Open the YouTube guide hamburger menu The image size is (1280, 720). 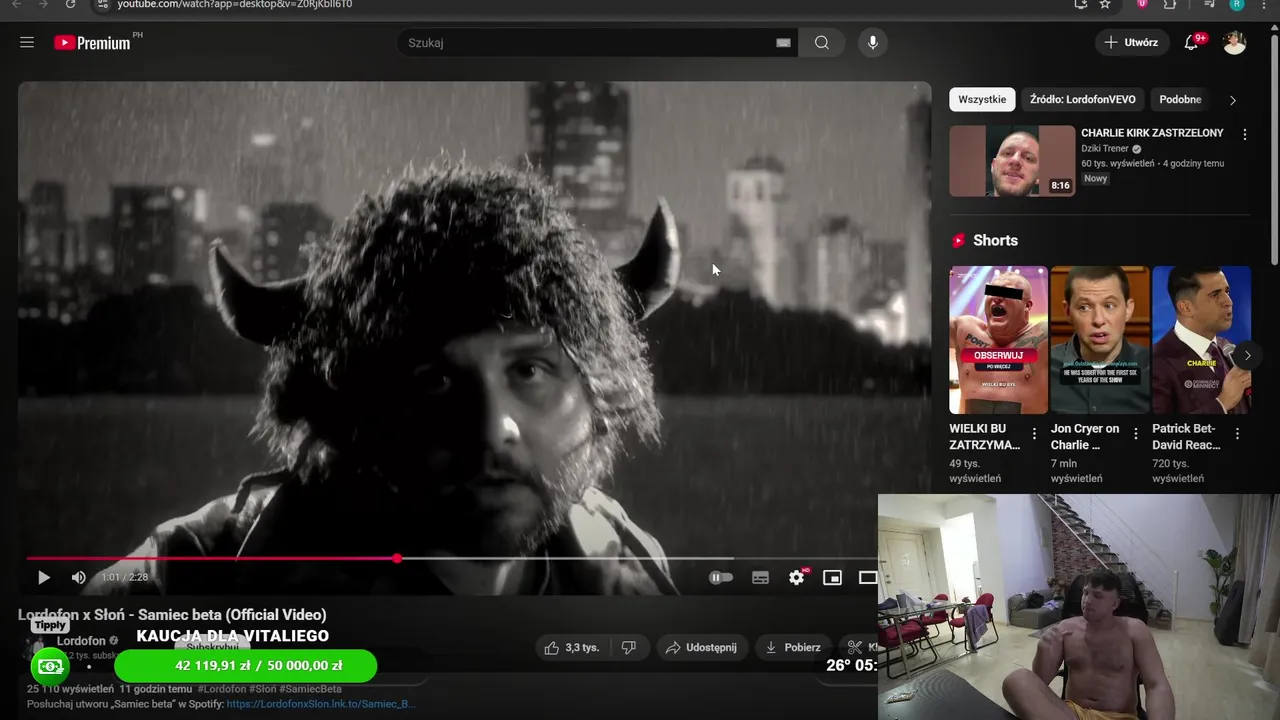click(27, 42)
